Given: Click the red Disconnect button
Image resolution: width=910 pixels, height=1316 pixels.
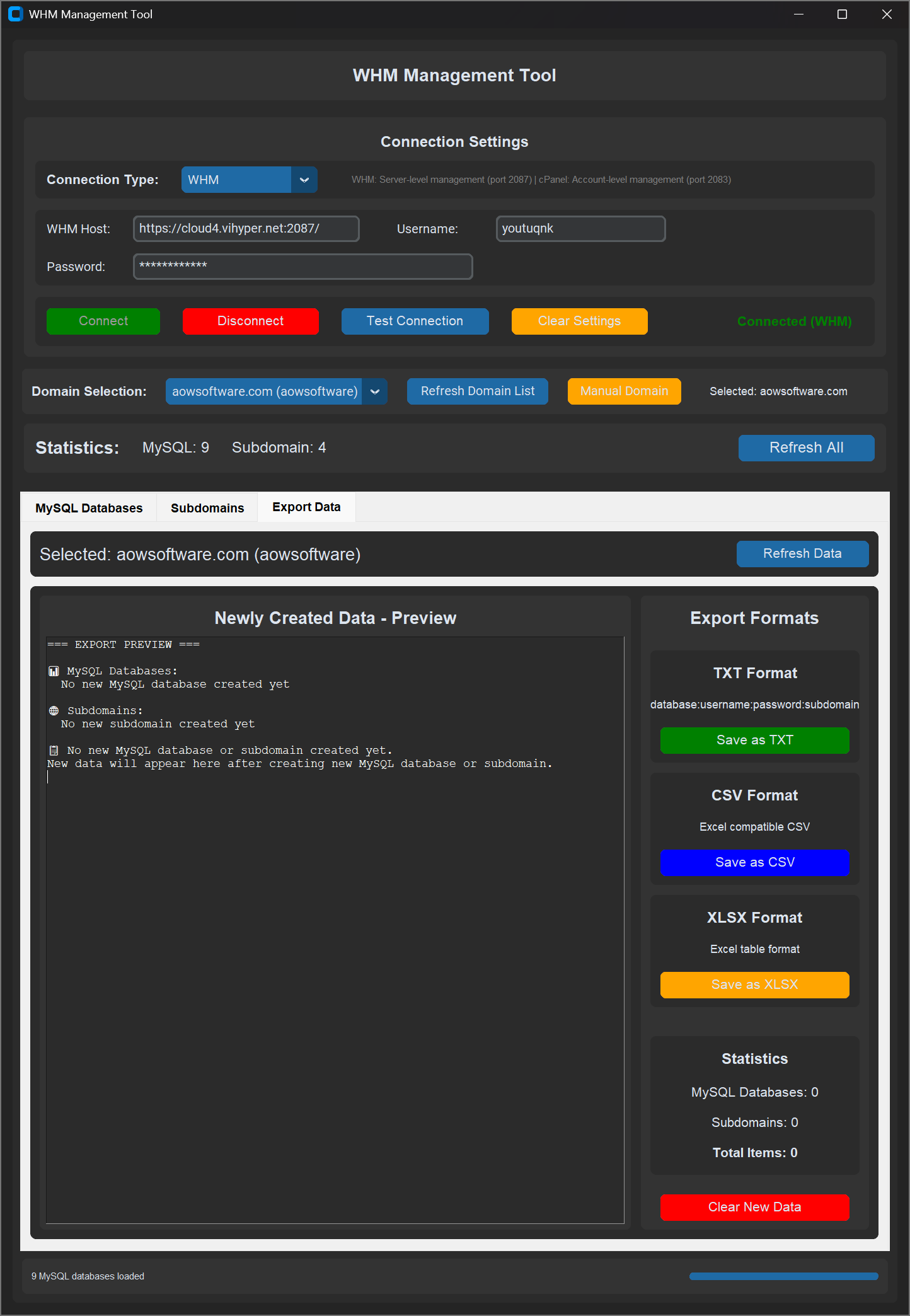Looking at the screenshot, I should click(250, 321).
